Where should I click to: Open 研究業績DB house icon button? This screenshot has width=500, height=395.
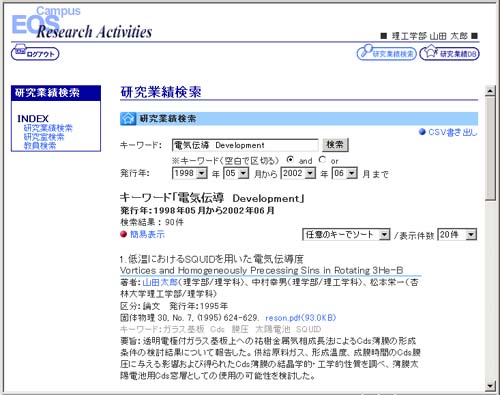(x=449, y=53)
